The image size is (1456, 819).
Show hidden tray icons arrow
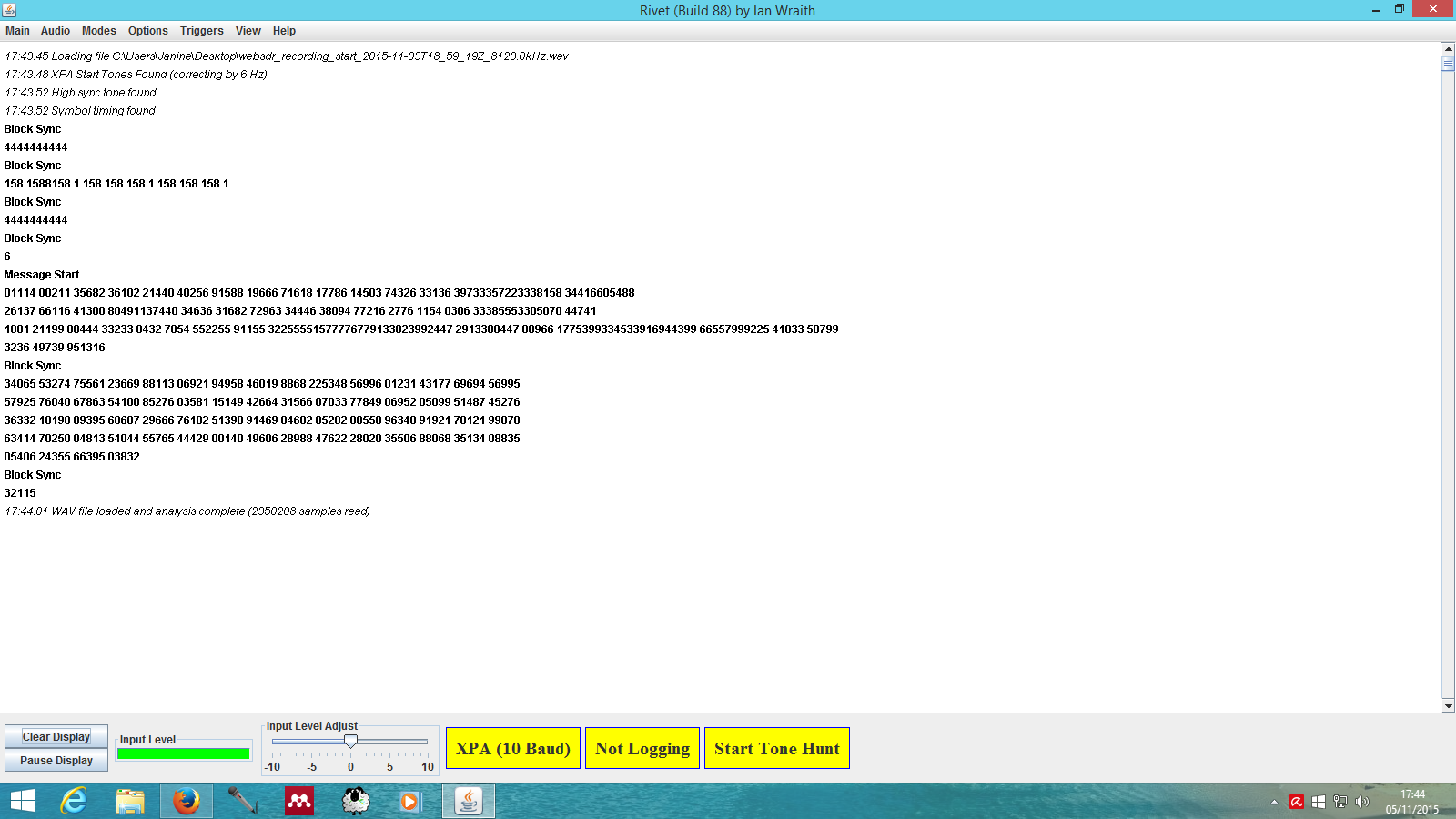point(1274,802)
